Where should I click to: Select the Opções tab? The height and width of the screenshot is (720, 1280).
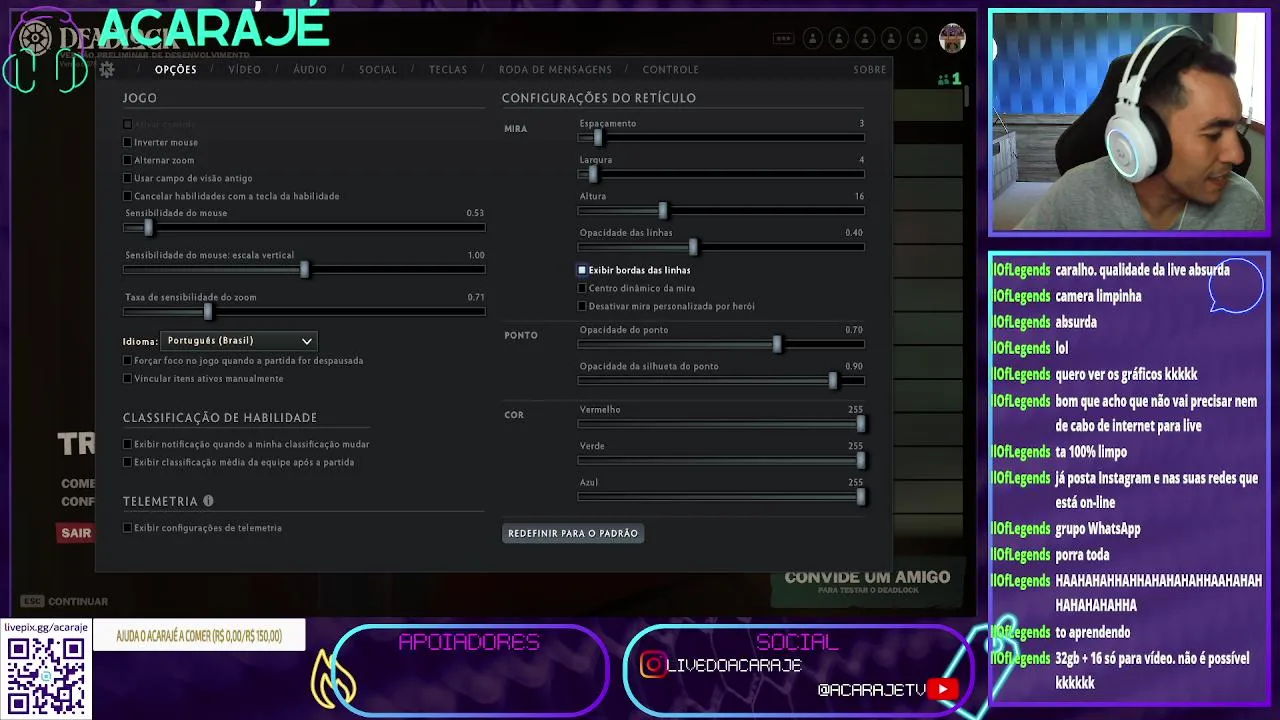point(176,70)
